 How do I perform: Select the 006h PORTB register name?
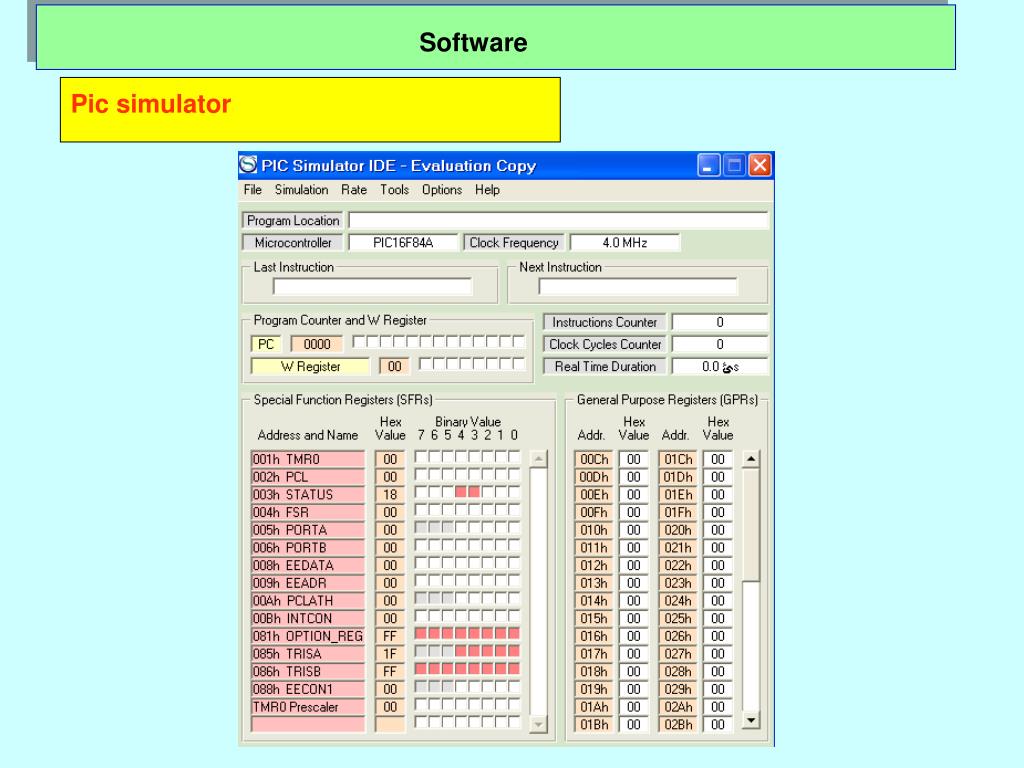[x=308, y=547]
